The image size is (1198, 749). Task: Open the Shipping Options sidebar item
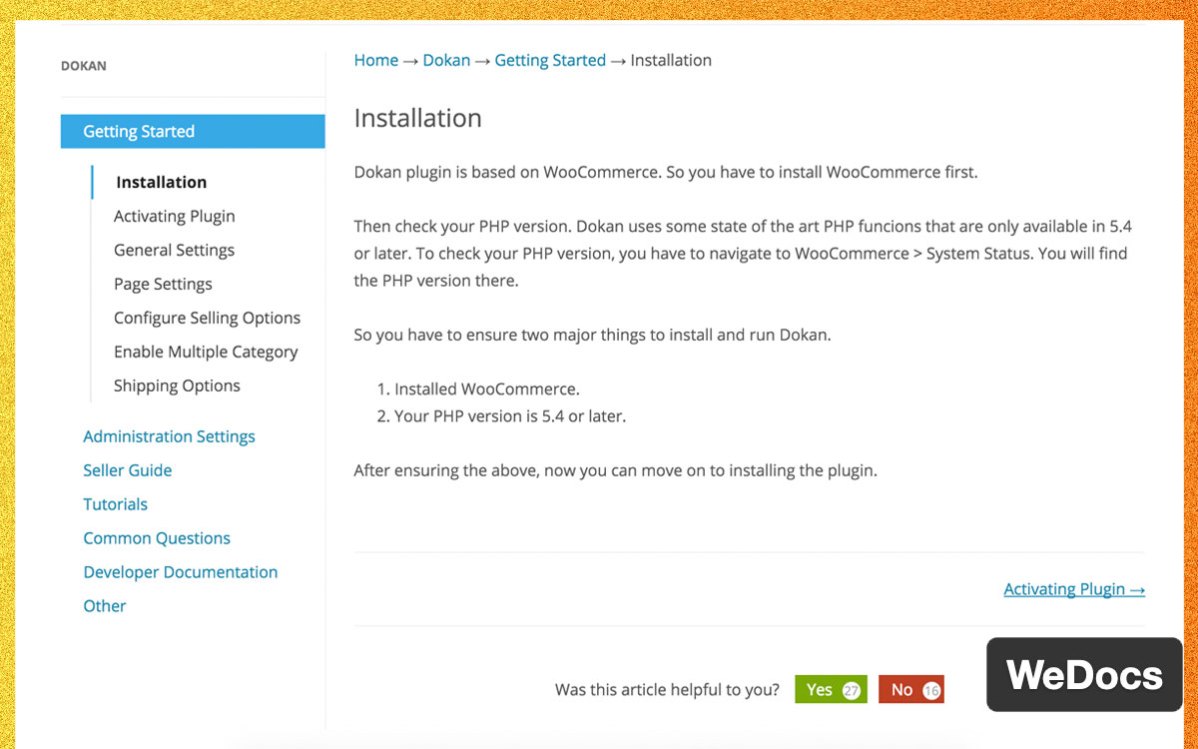click(176, 386)
